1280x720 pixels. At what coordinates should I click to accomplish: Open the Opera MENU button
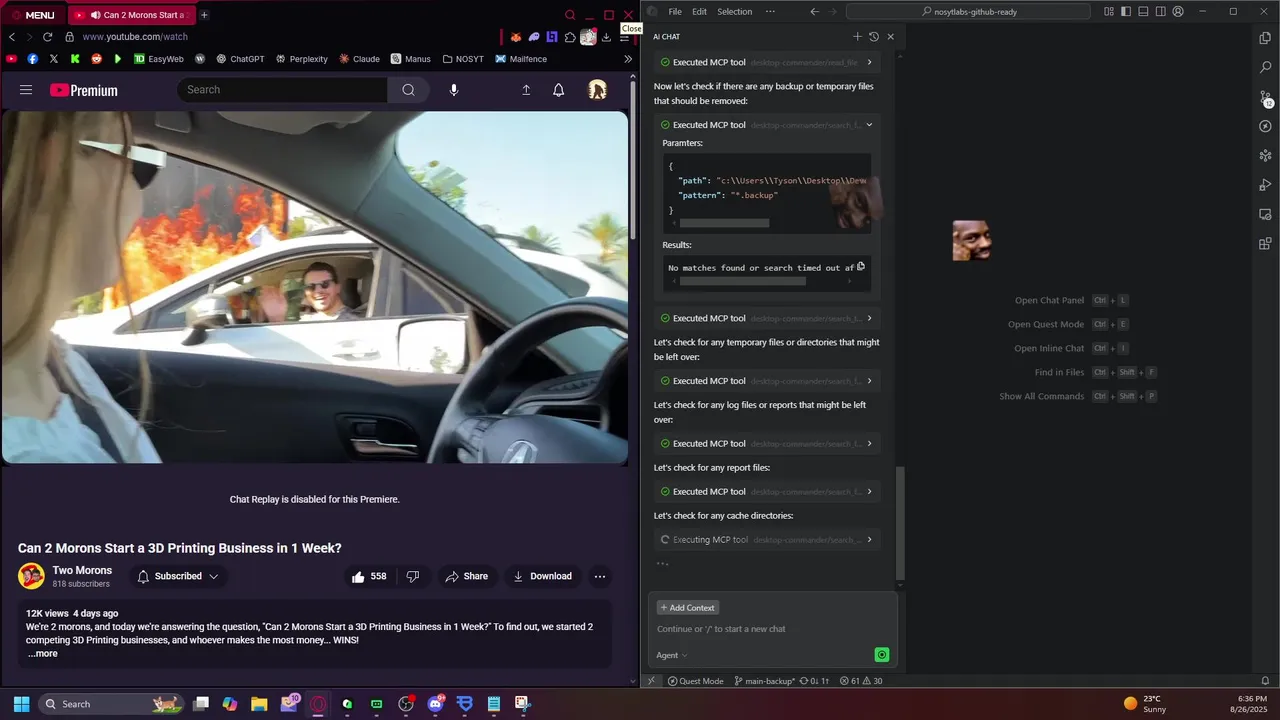32,15
